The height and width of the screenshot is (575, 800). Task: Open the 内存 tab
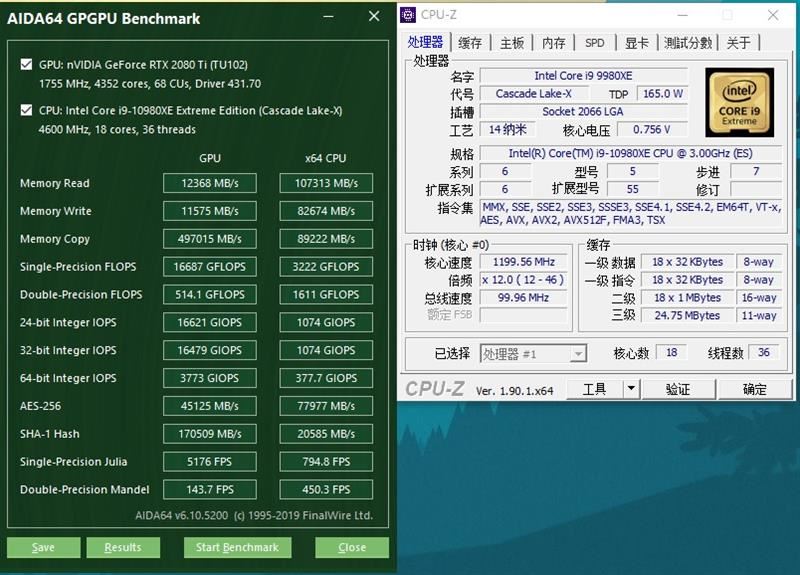click(554, 43)
